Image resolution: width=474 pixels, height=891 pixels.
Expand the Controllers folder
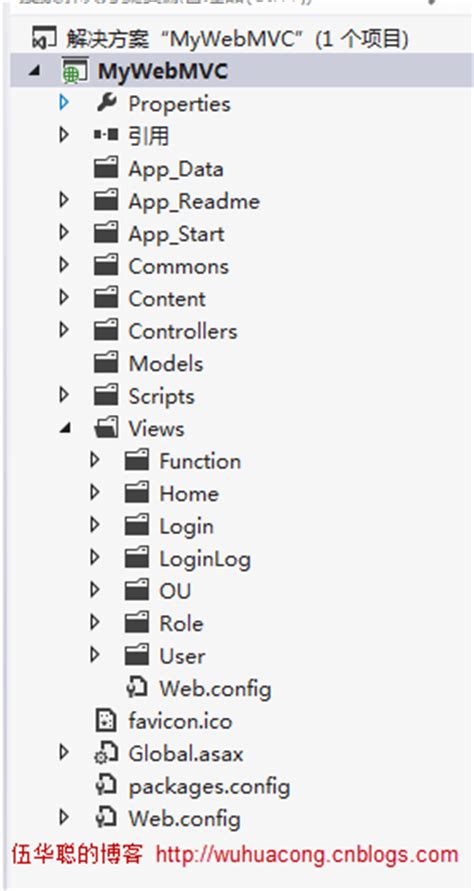point(64,330)
